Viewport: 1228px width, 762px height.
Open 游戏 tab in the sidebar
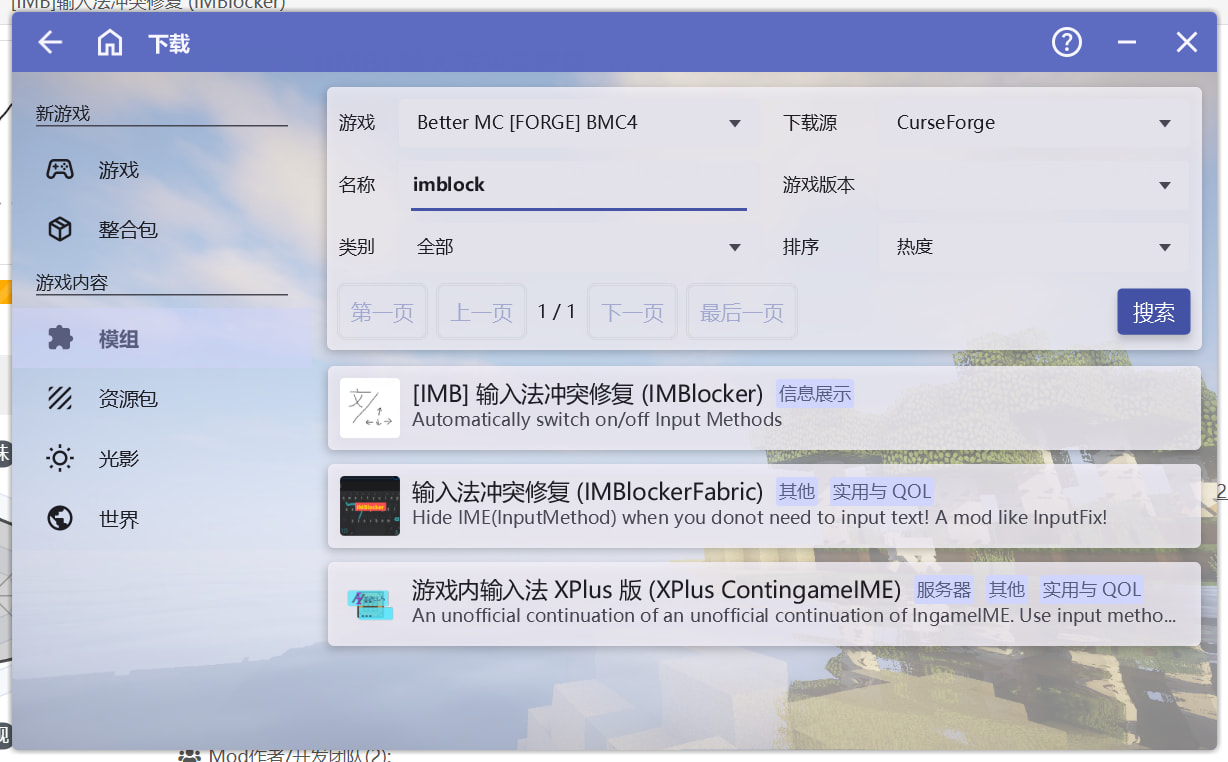(x=162, y=170)
